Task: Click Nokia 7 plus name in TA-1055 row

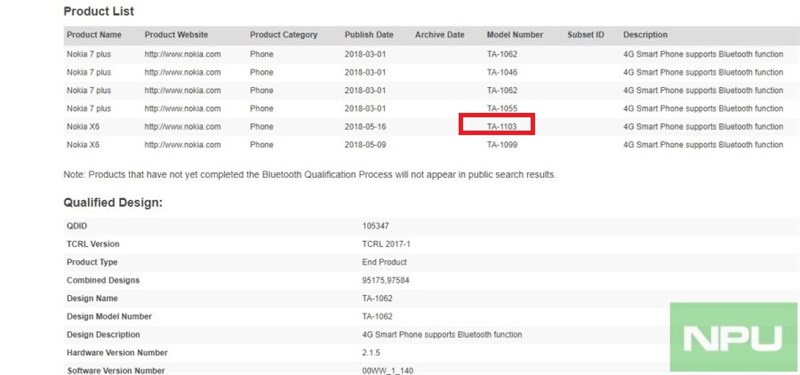Action: [x=89, y=109]
